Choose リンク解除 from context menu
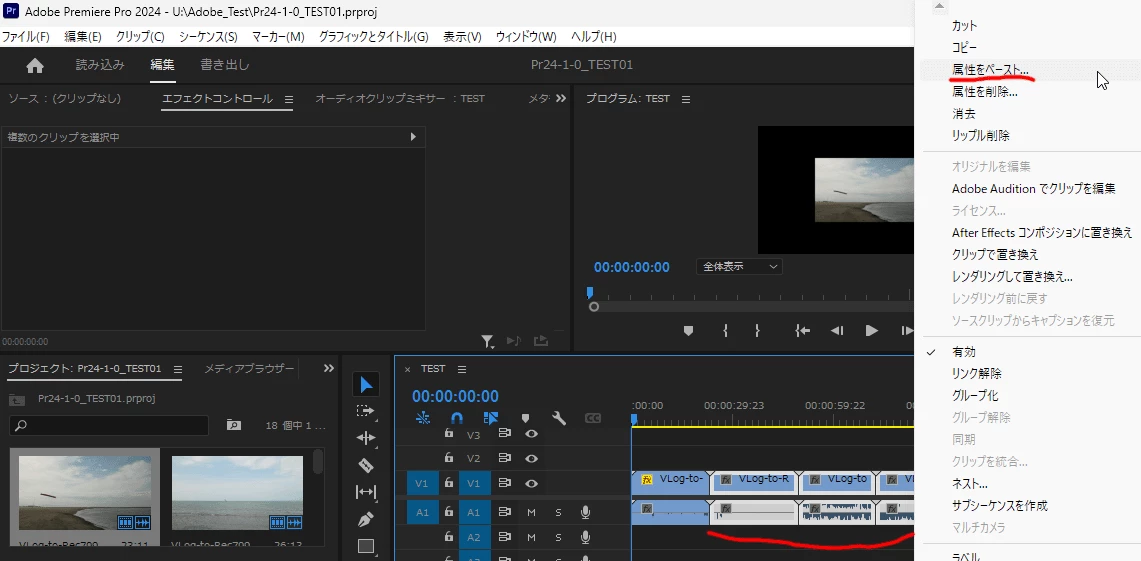Image resolution: width=1141 pixels, height=561 pixels. (x=976, y=374)
